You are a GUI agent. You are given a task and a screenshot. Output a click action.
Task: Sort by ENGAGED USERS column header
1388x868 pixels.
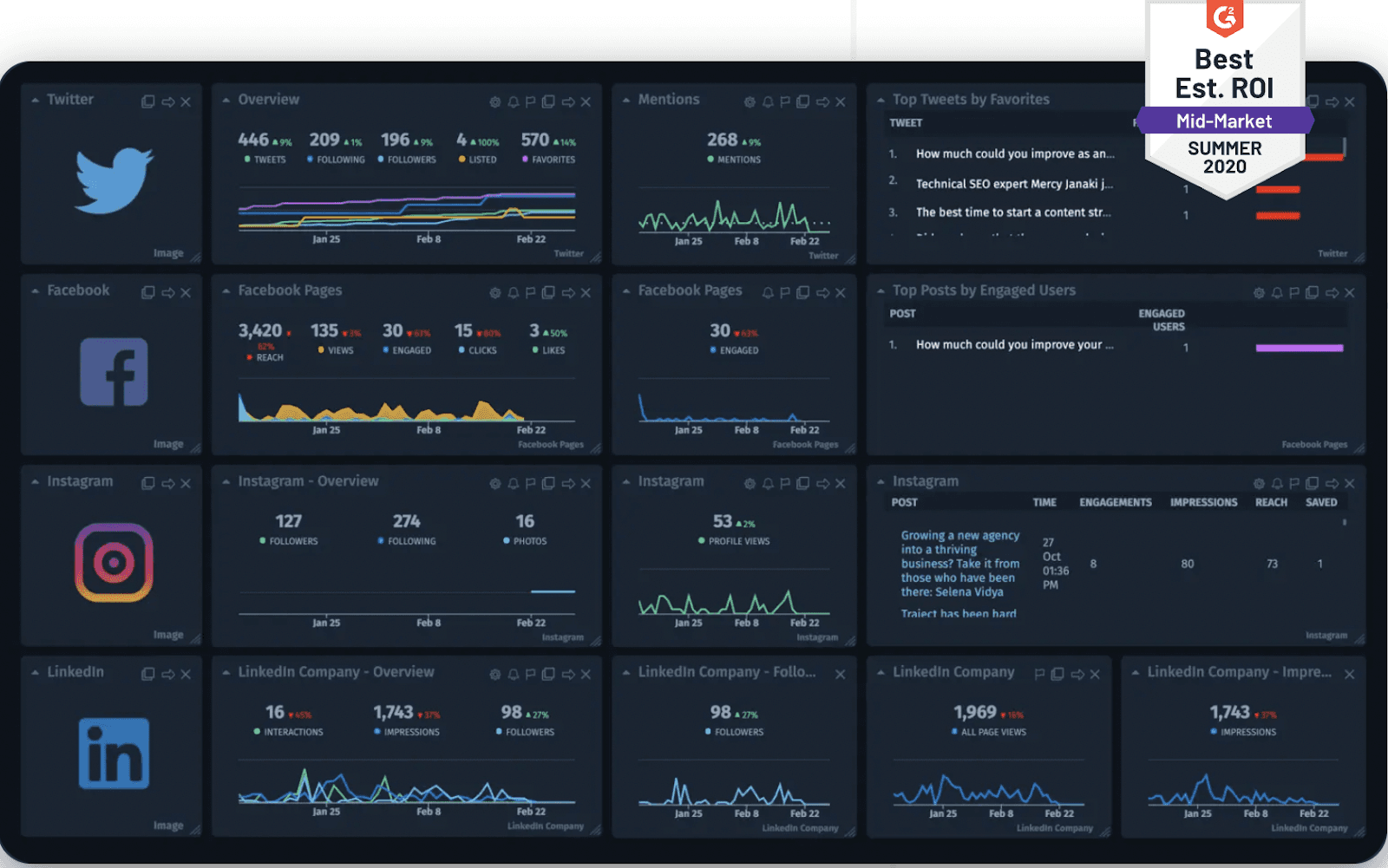point(1162,320)
